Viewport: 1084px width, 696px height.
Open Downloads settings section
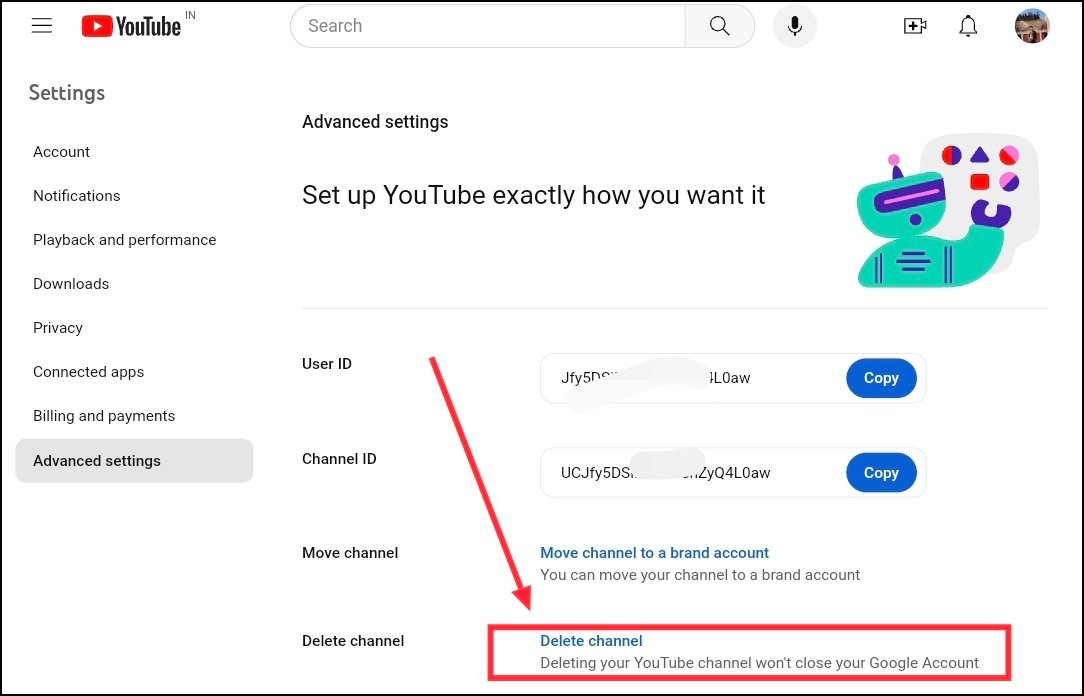pyautogui.click(x=71, y=284)
